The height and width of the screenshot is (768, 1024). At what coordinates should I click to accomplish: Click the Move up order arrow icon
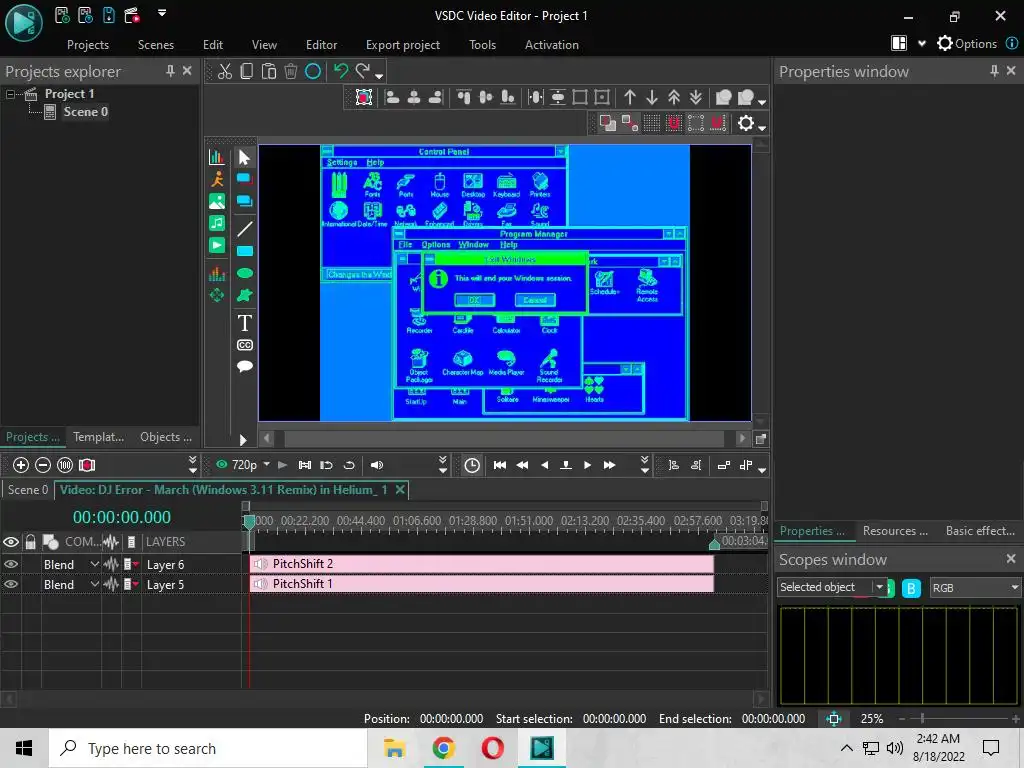(x=630, y=97)
